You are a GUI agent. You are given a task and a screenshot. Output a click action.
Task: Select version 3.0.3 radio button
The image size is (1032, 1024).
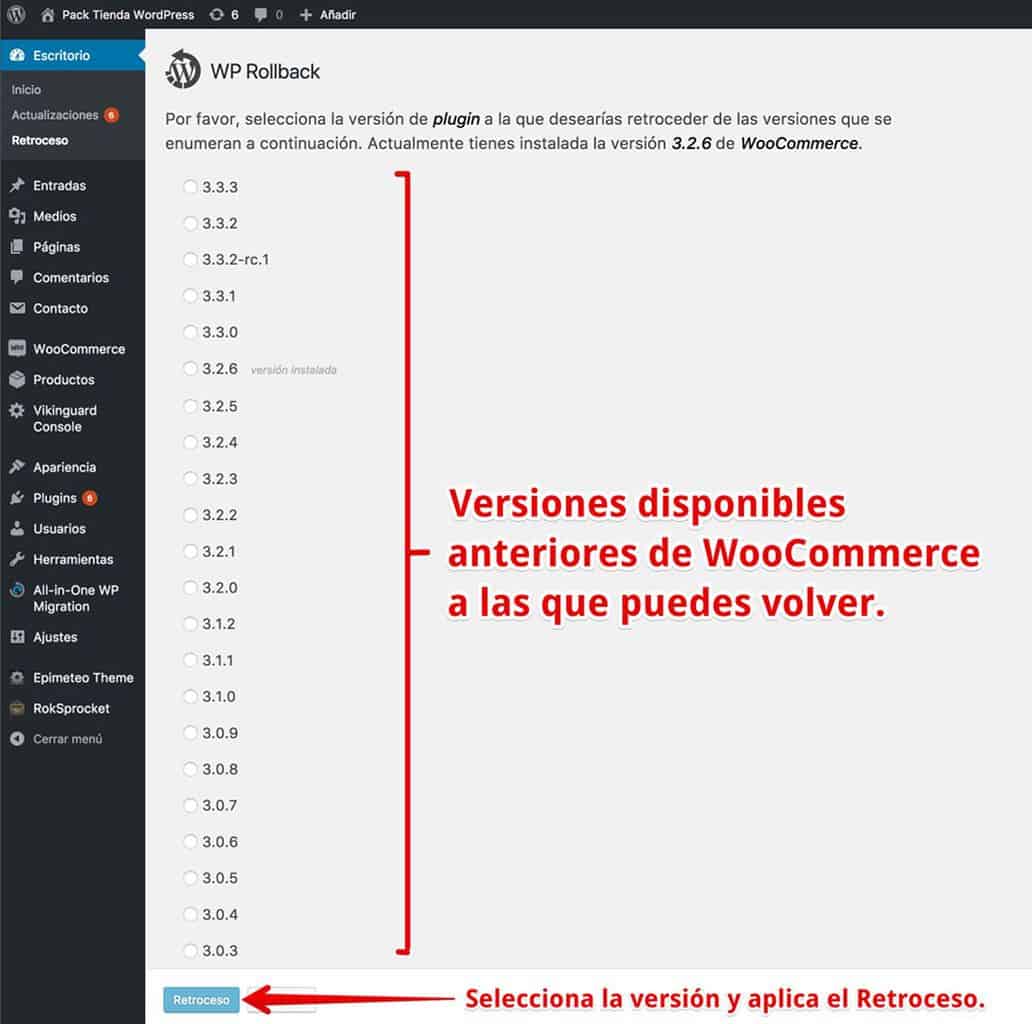[190, 950]
